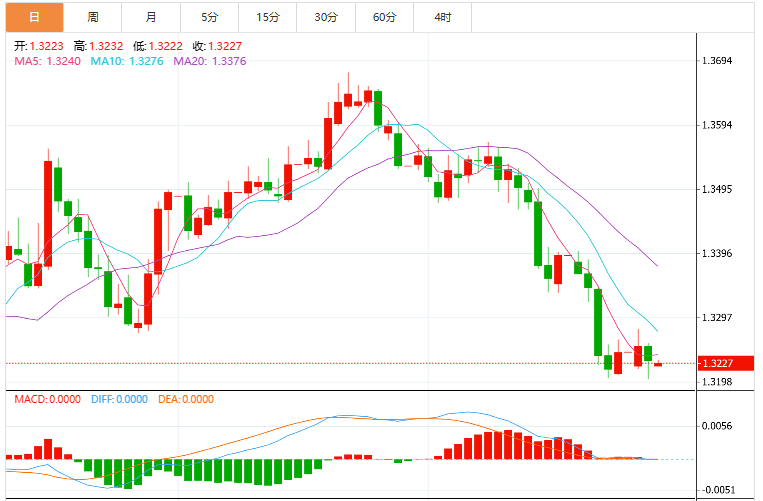This screenshot has width=763, height=501.
Task: Click the red 1.3227 current price tag
Action: (726, 363)
